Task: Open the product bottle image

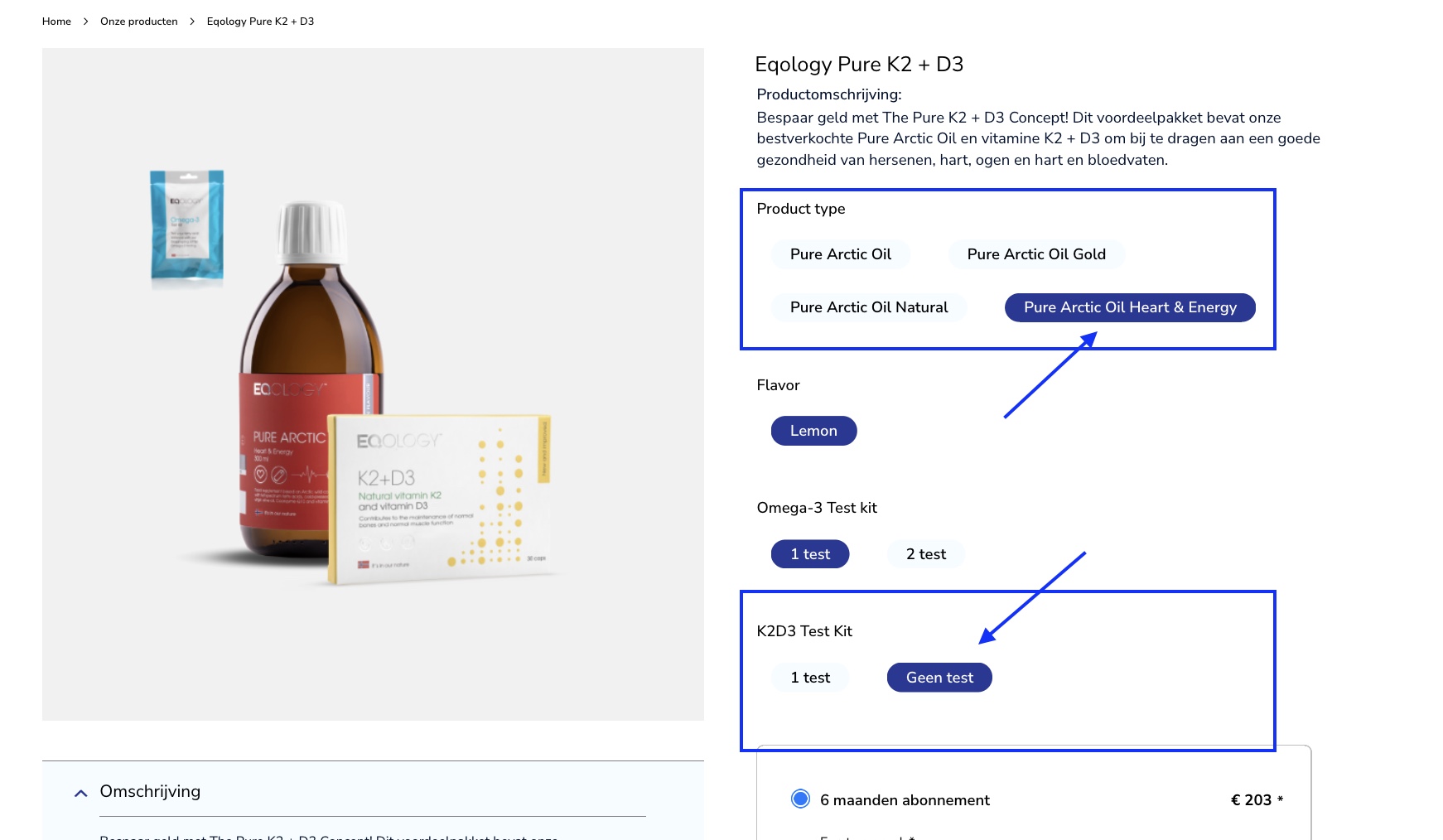Action: [373, 384]
